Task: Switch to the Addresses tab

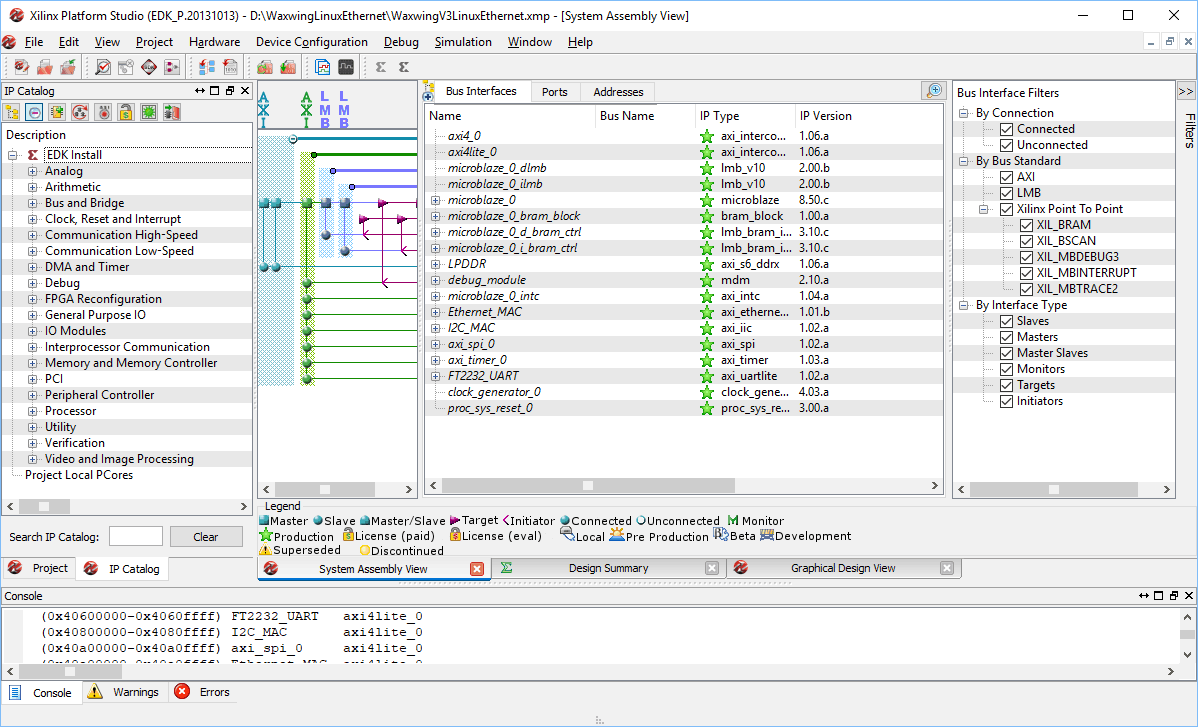Action: [618, 92]
